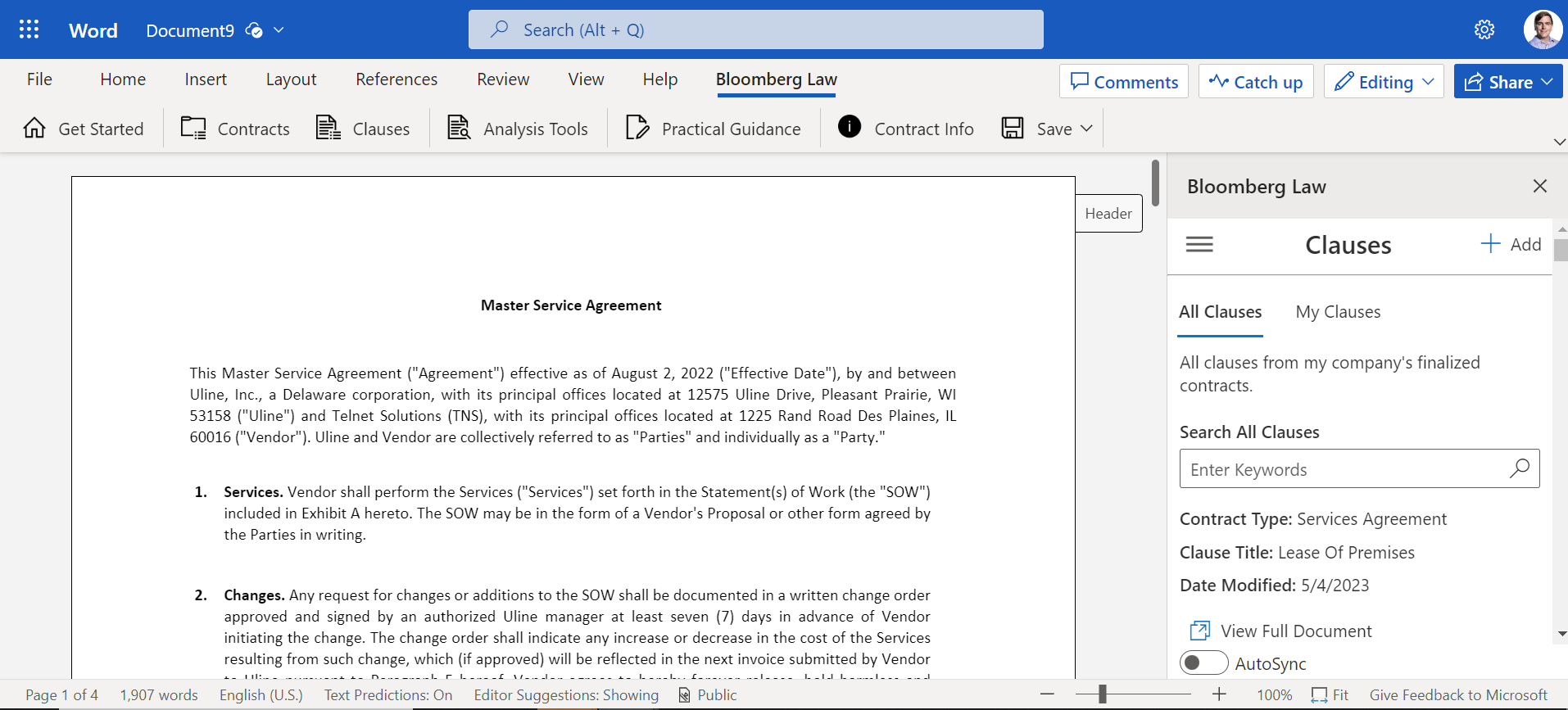This screenshot has height=710, width=1568.
Task: Click the Fit page icon
Action: 1319,694
